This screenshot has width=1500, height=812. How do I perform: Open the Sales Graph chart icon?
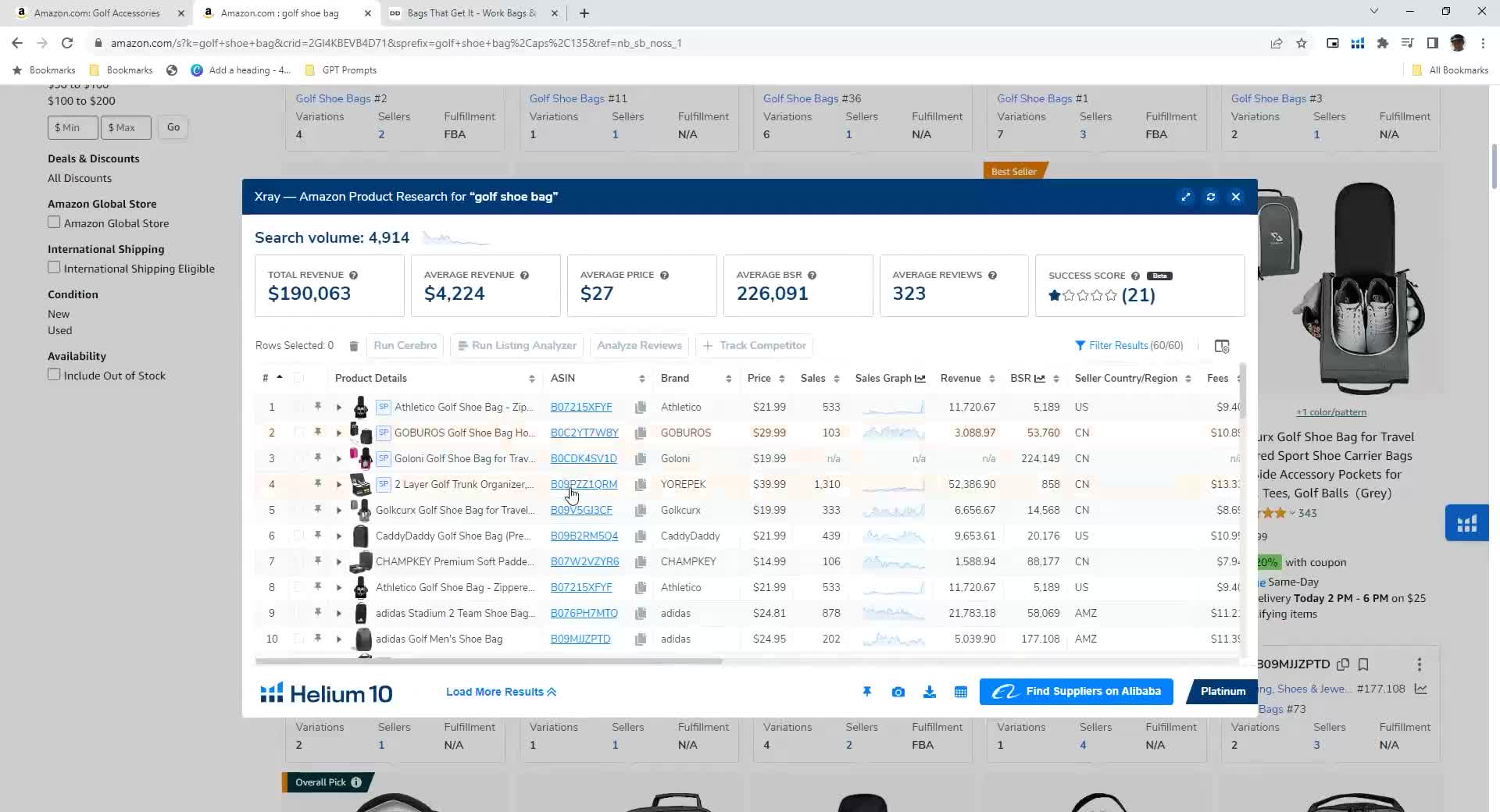[920, 379]
